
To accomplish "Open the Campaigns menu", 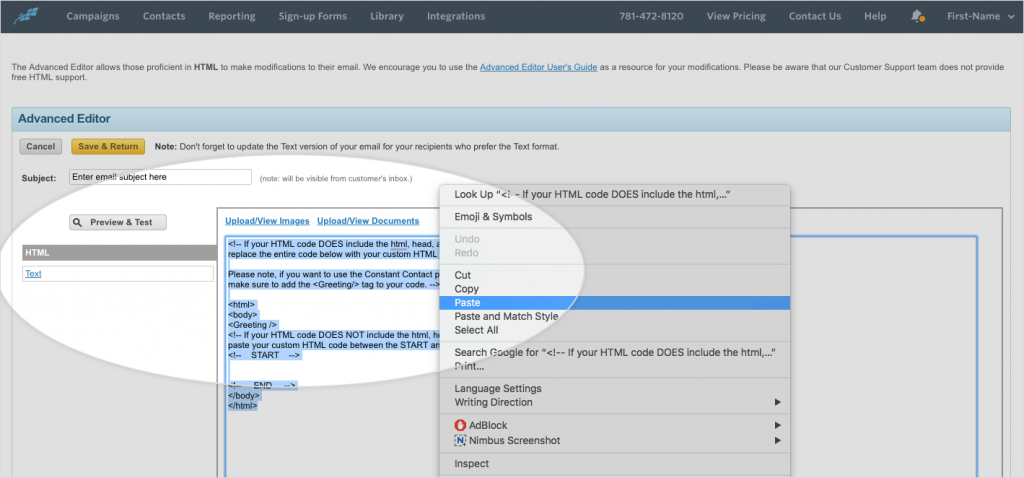I will coord(93,16).
